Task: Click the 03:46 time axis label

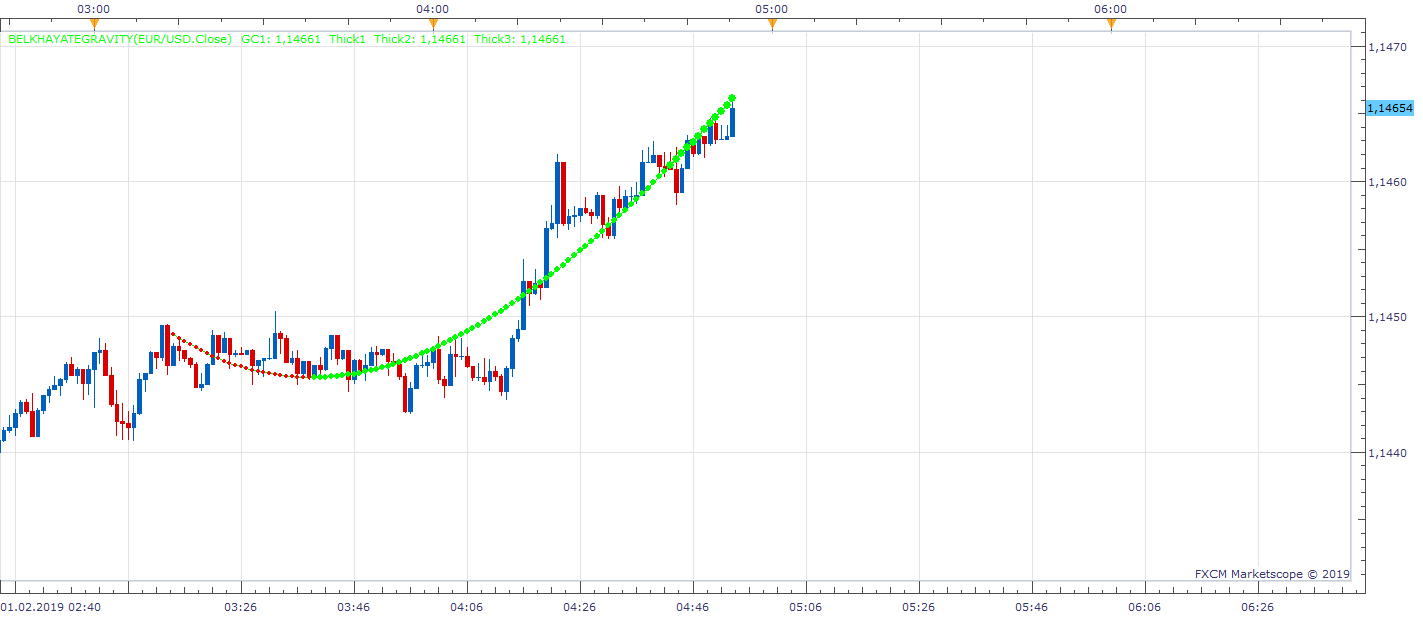Action: pyautogui.click(x=354, y=606)
